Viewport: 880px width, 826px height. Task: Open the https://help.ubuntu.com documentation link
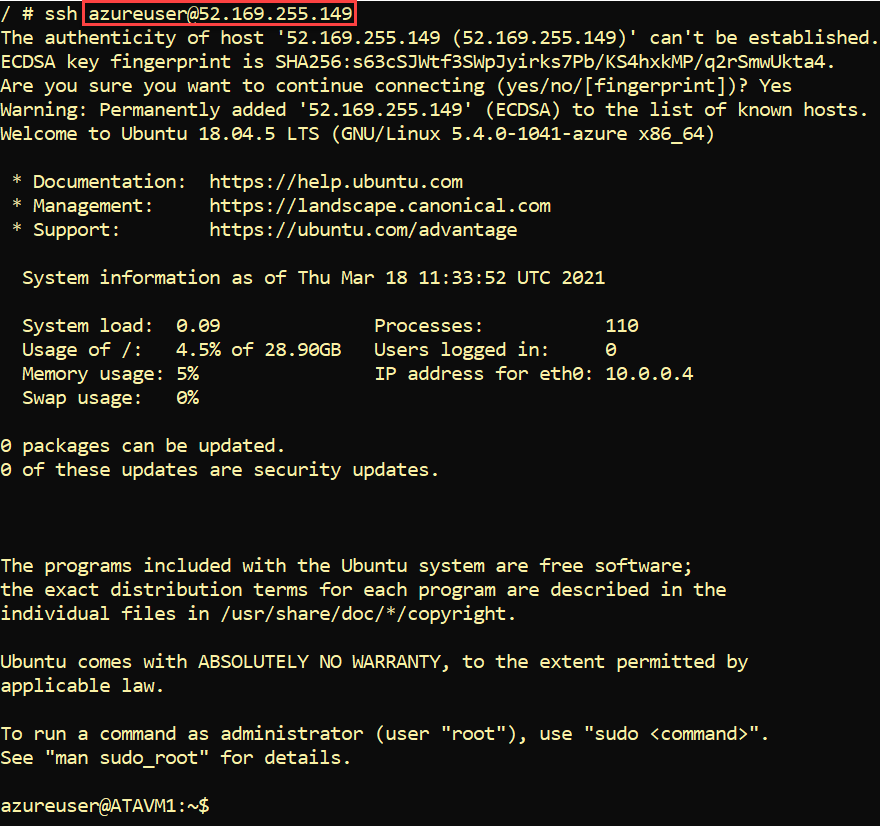(336, 182)
